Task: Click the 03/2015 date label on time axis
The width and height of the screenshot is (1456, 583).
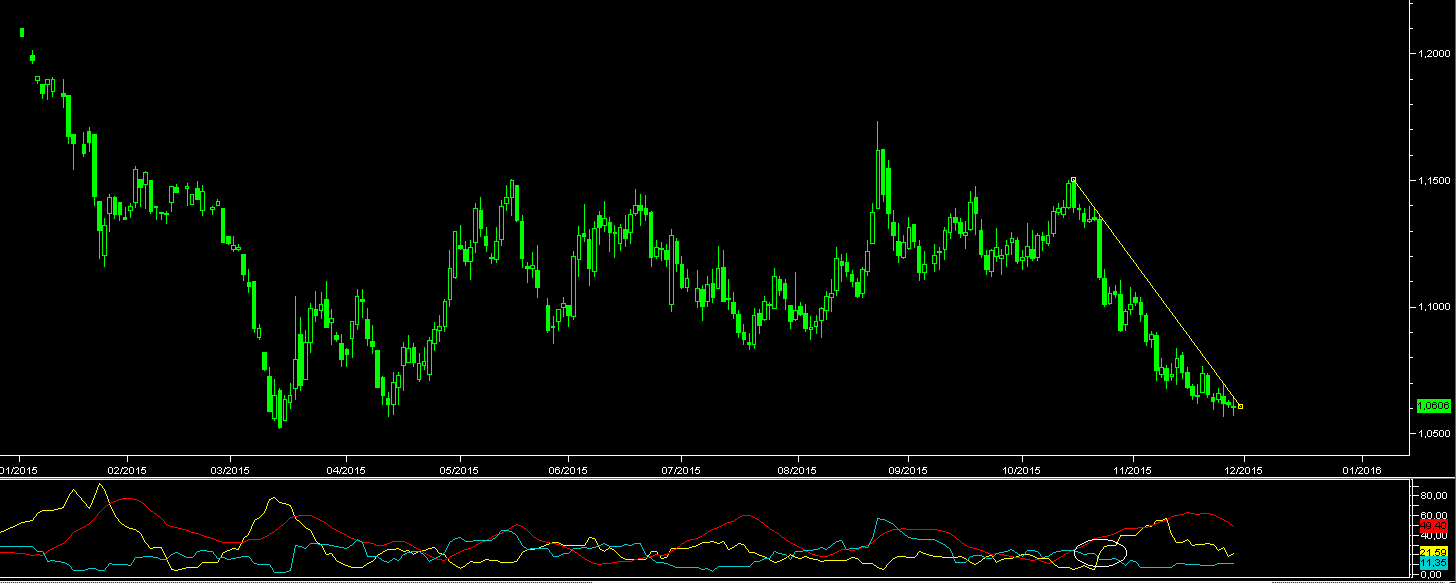Action: coord(229,470)
